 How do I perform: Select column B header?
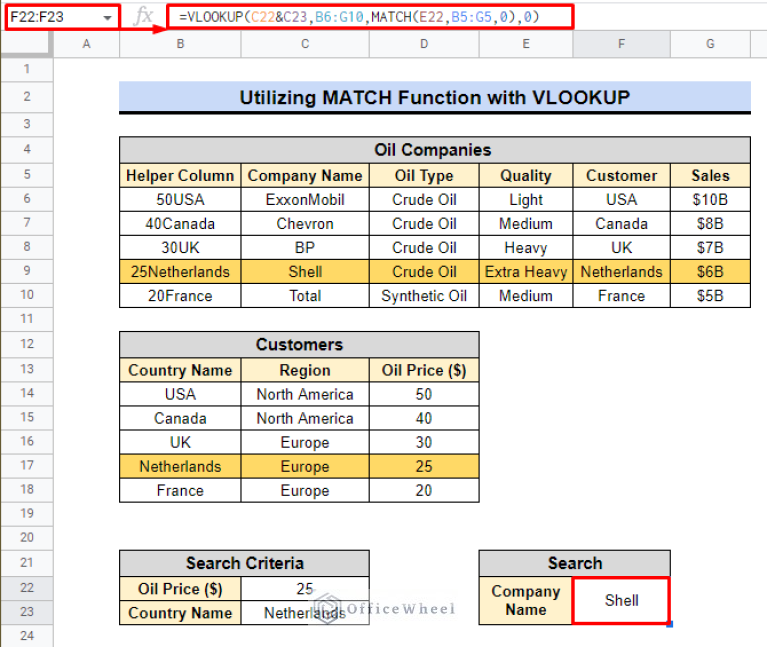click(180, 44)
